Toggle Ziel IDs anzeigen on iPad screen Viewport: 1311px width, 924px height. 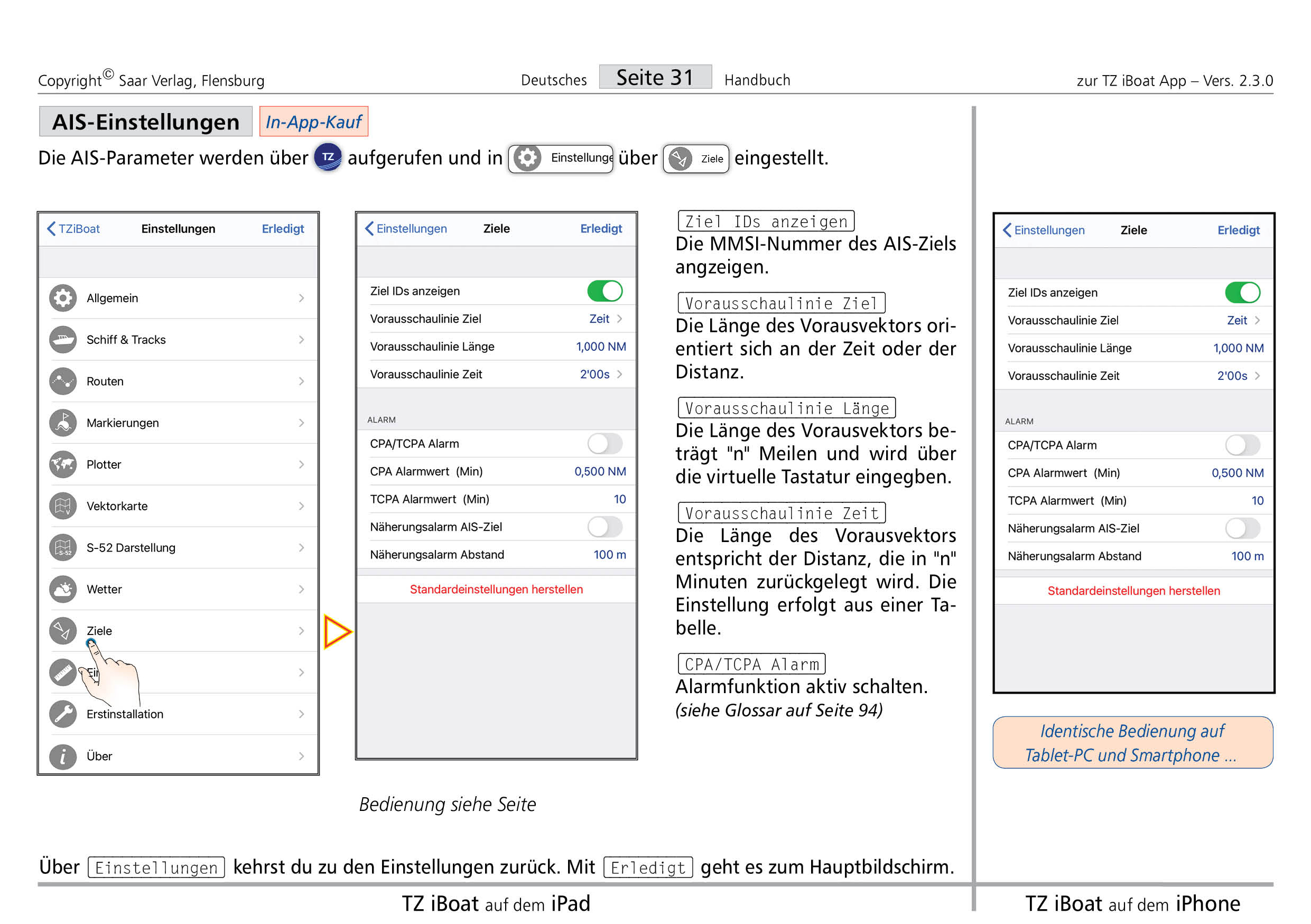pyautogui.click(x=605, y=291)
